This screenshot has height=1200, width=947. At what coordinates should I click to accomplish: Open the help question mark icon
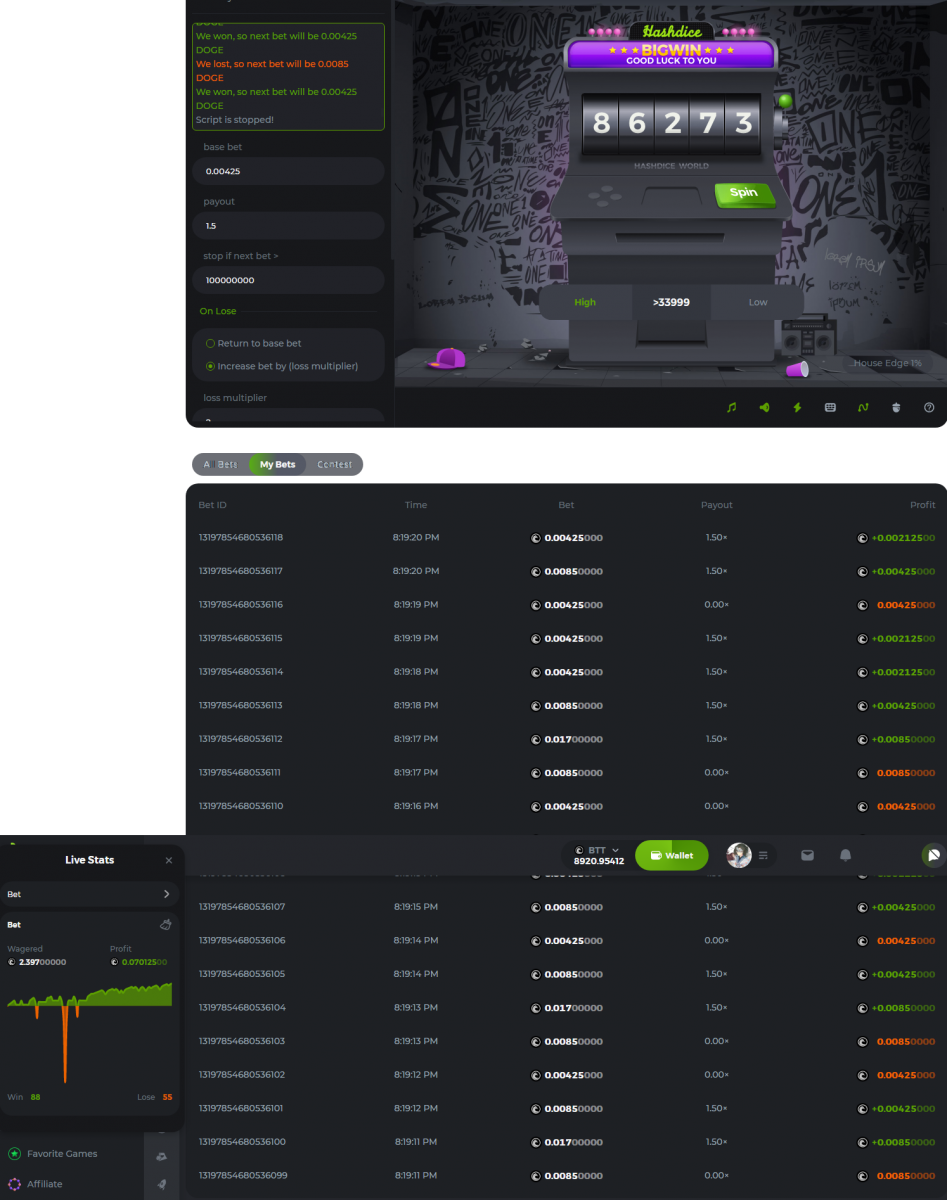[929, 408]
